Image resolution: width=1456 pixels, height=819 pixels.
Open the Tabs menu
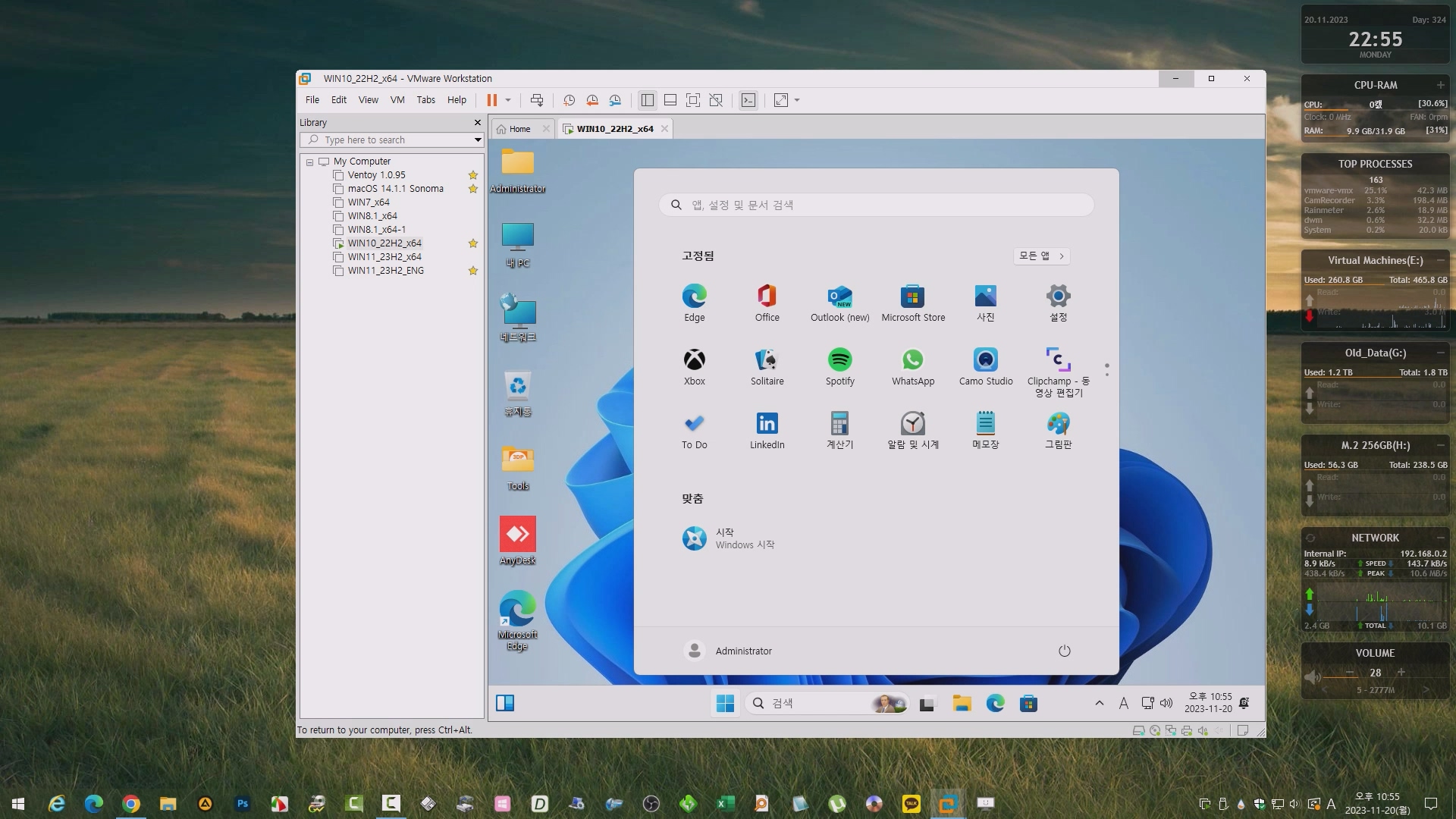click(x=426, y=100)
